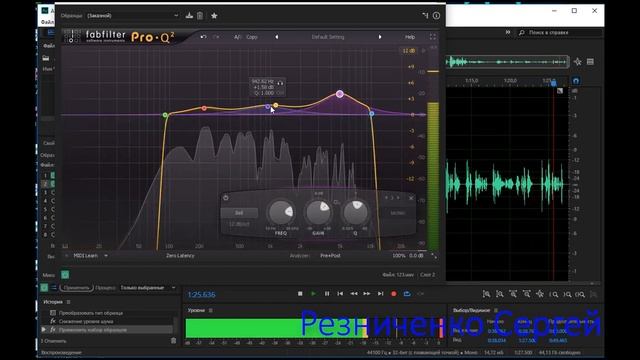Select the highlighted third history entry

point(108,329)
